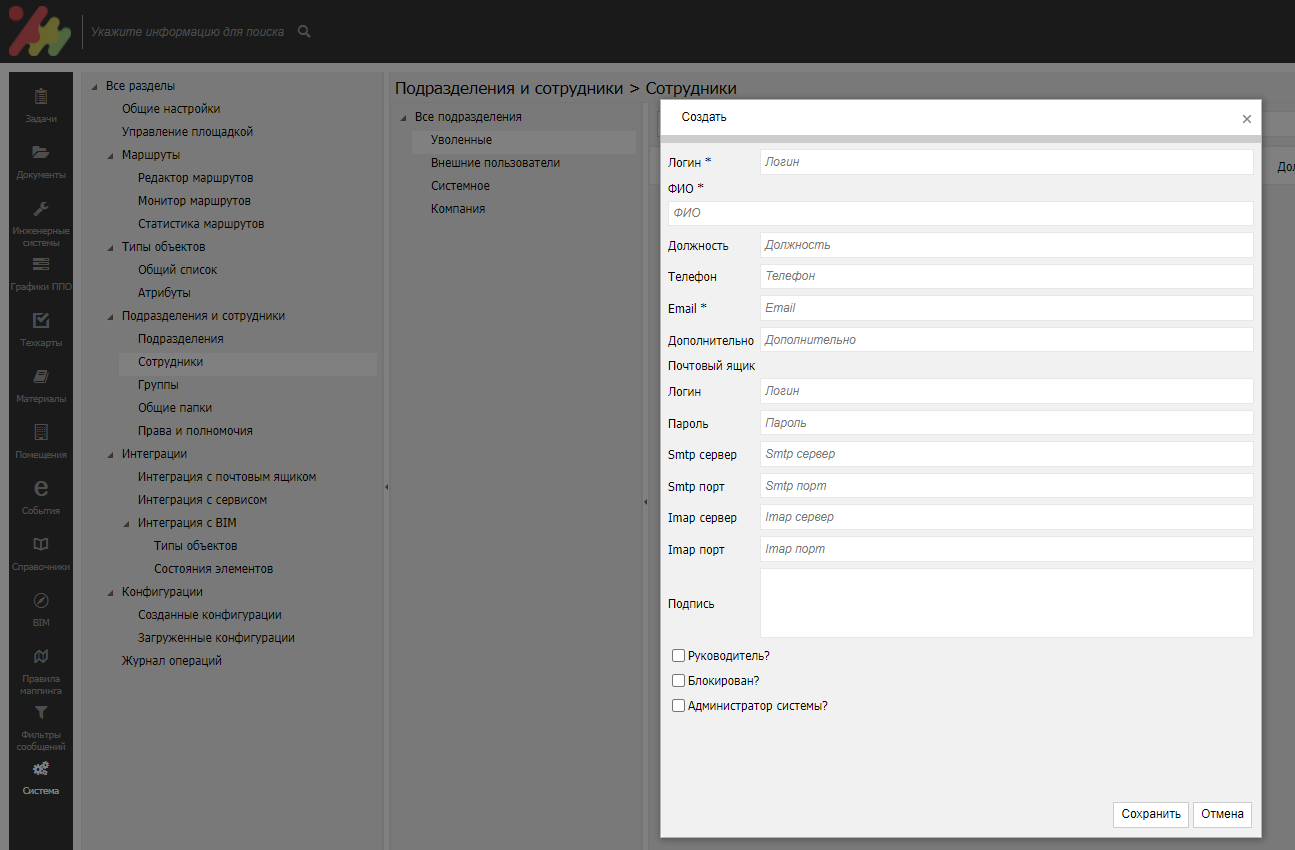Focus the Должность input field
The height and width of the screenshot is (850, 1295).
(x=1006, y=245)
